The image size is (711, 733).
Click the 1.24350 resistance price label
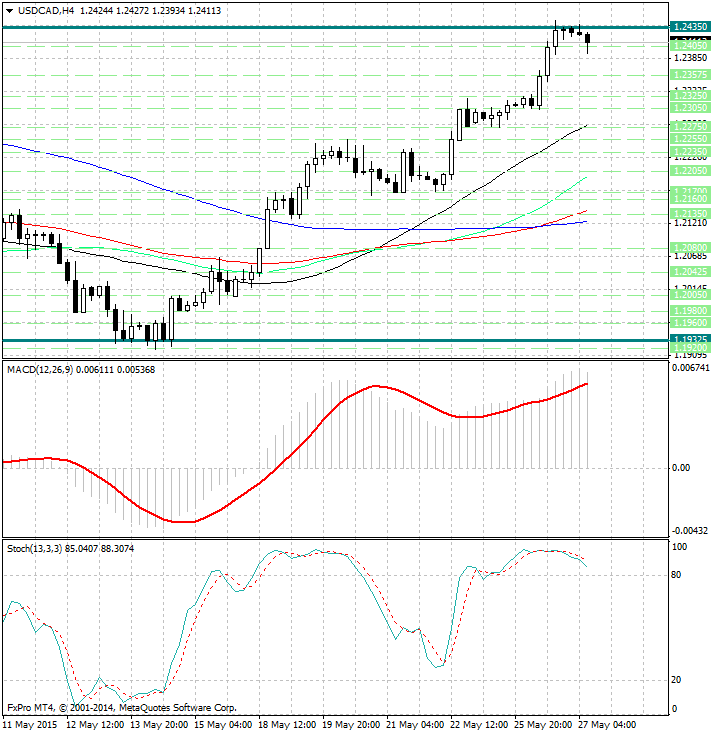691,26
